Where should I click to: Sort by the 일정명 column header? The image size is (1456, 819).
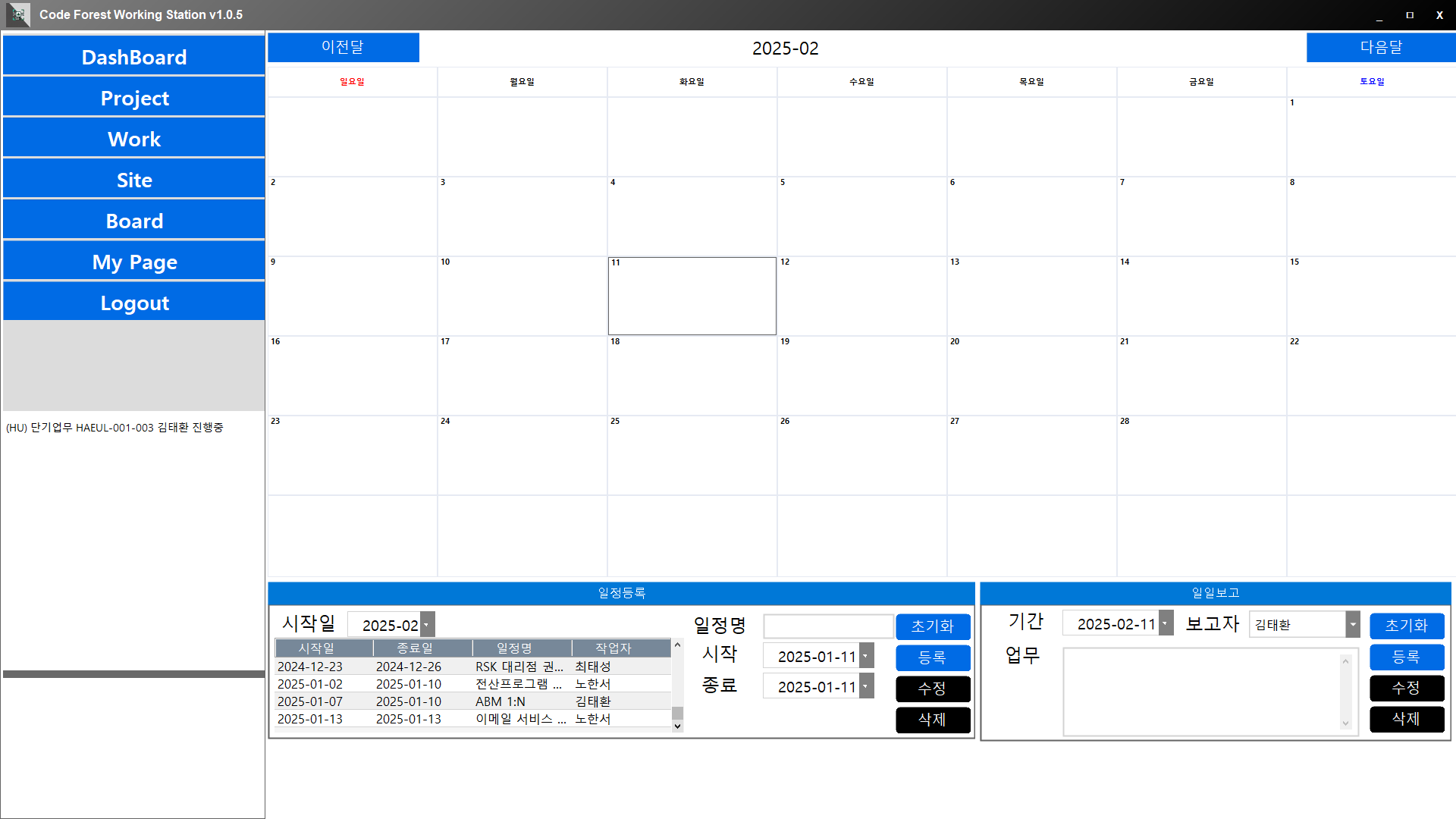(x=522, y=648)
